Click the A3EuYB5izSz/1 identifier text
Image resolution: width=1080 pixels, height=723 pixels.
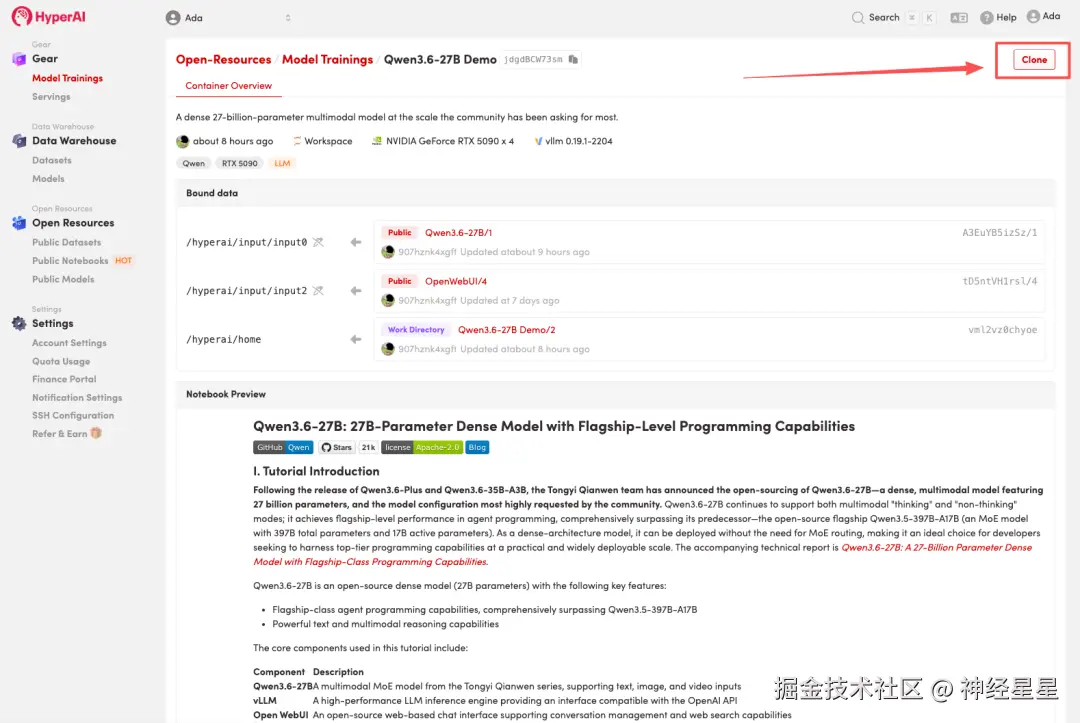[x=999, y=233]
